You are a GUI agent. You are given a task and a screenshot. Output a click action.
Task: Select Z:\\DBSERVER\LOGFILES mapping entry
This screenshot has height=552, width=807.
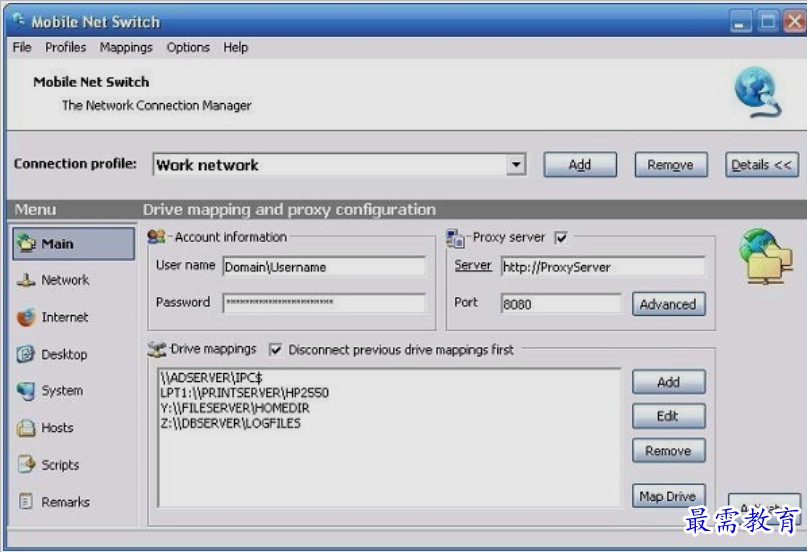coord(231,423)
